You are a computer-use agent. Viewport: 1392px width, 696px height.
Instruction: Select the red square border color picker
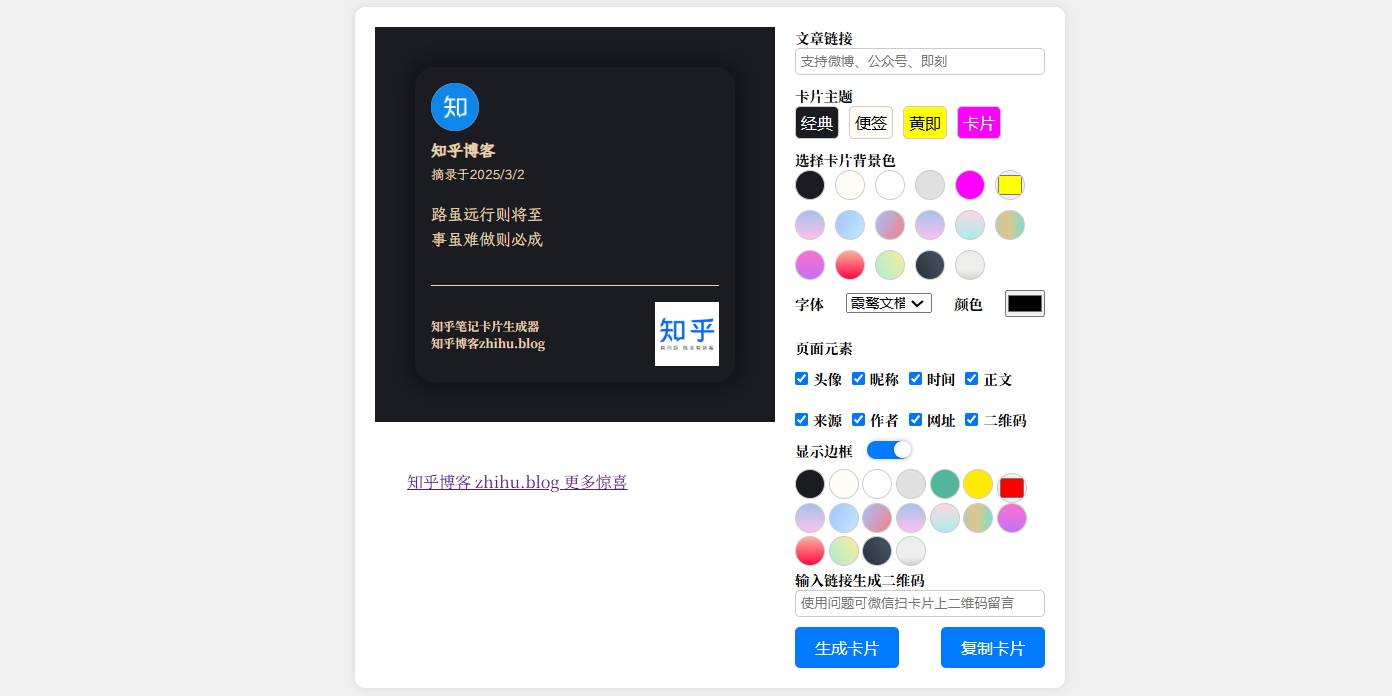1011,488
